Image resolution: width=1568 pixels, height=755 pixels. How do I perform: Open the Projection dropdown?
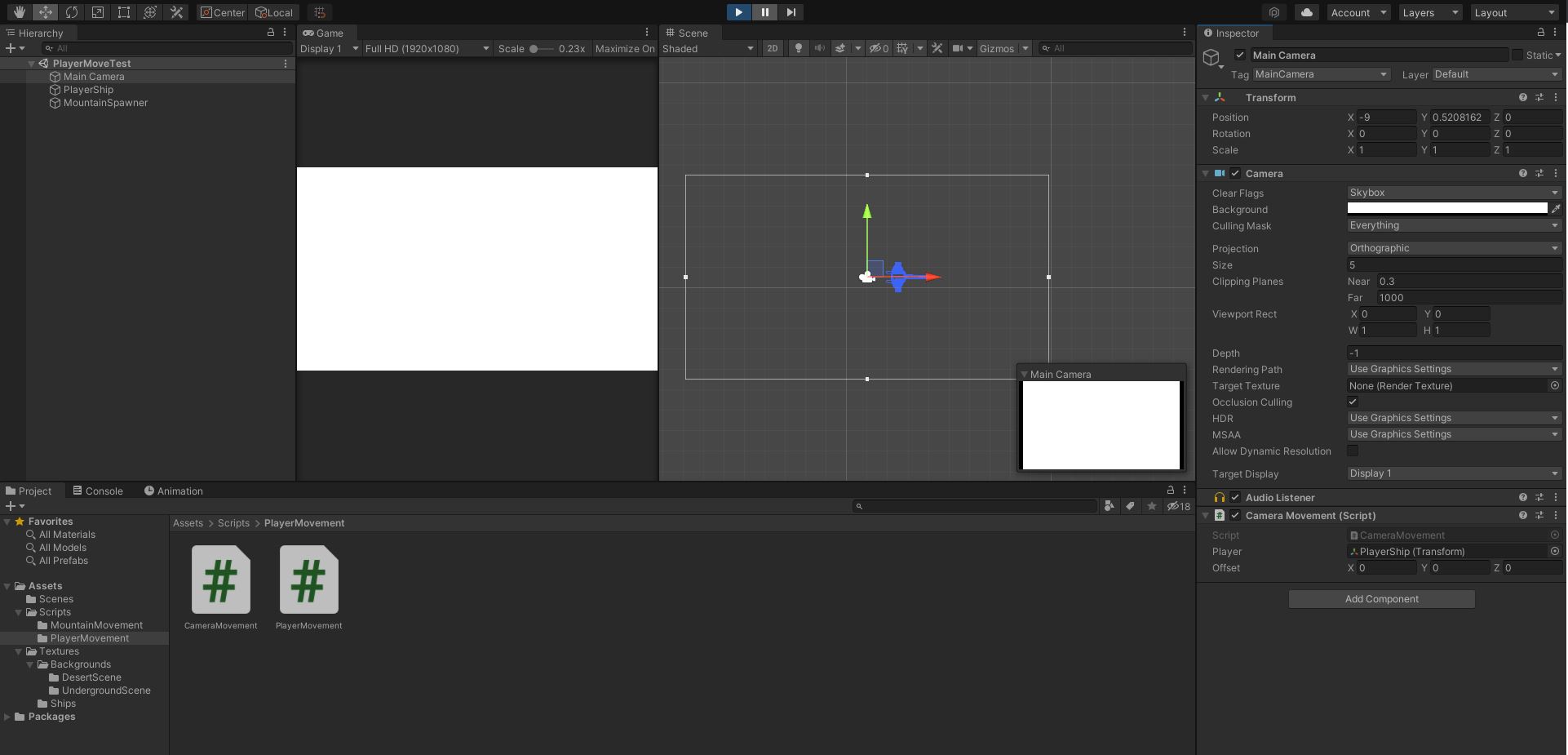click(1453, 248)
